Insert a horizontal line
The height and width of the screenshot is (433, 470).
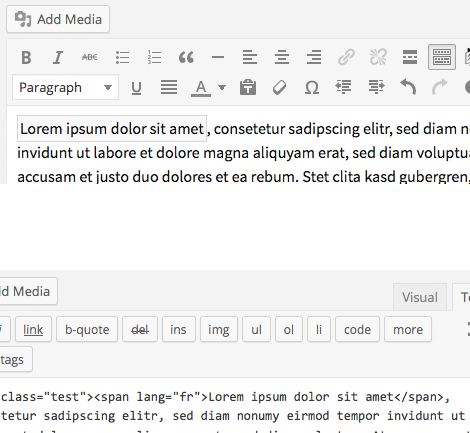218,57
